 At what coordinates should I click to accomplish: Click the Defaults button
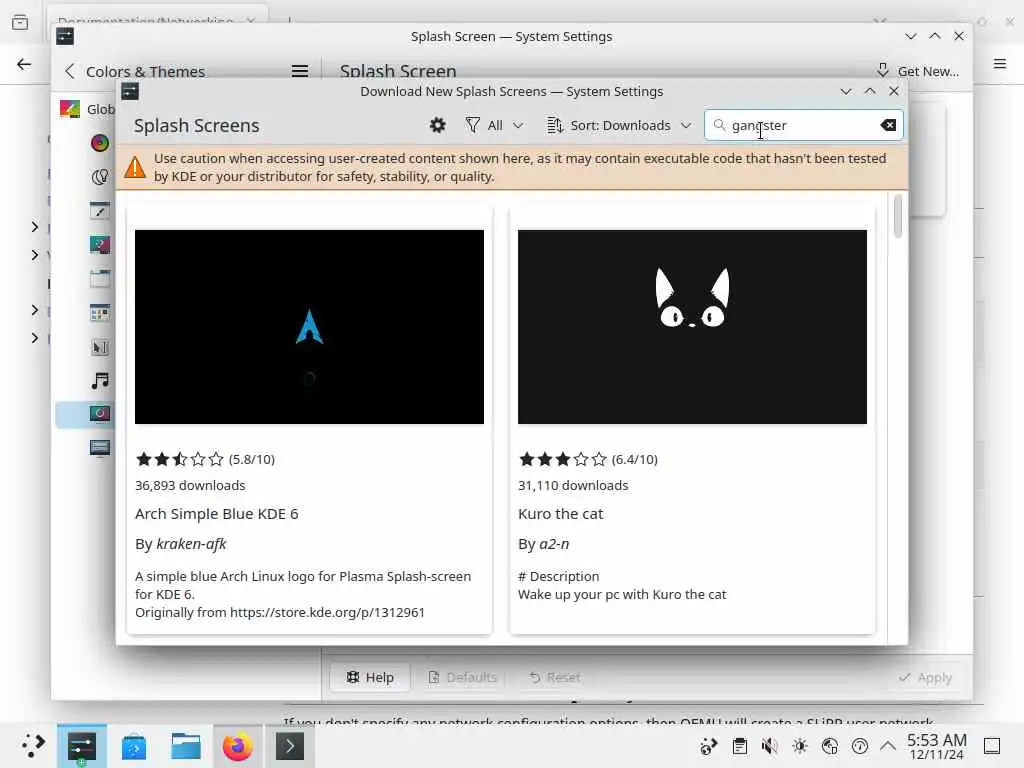[x=462, y=677]
